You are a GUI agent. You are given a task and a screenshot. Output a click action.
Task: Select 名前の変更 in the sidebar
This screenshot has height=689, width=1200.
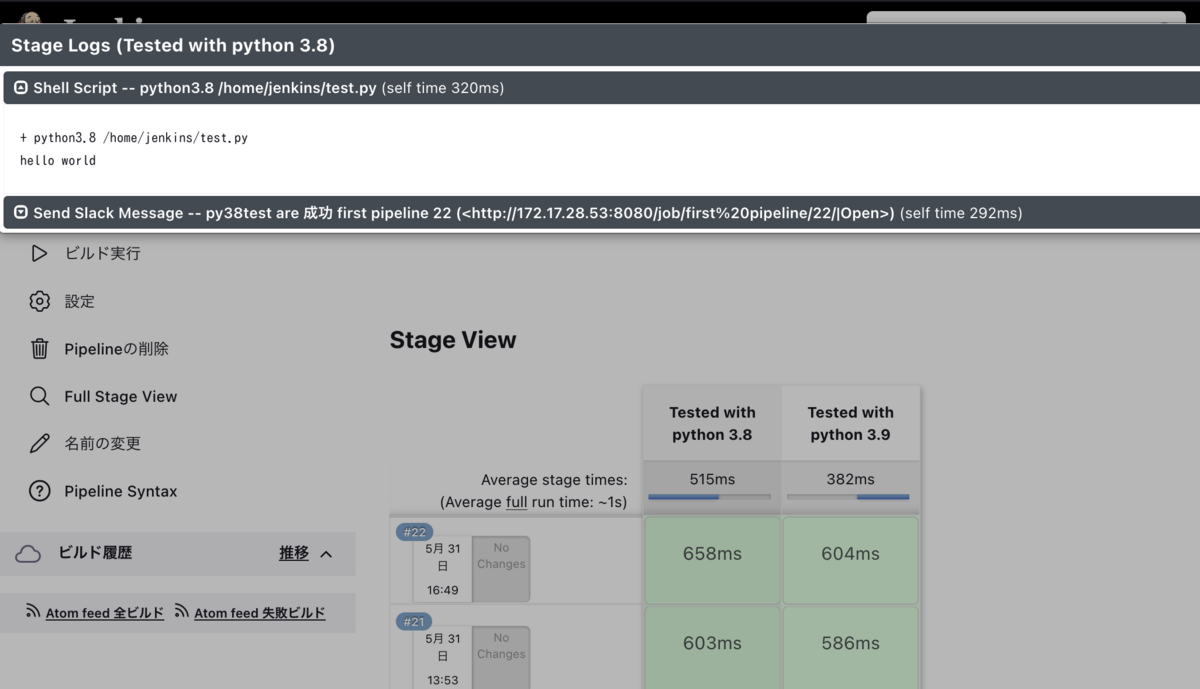102,443
